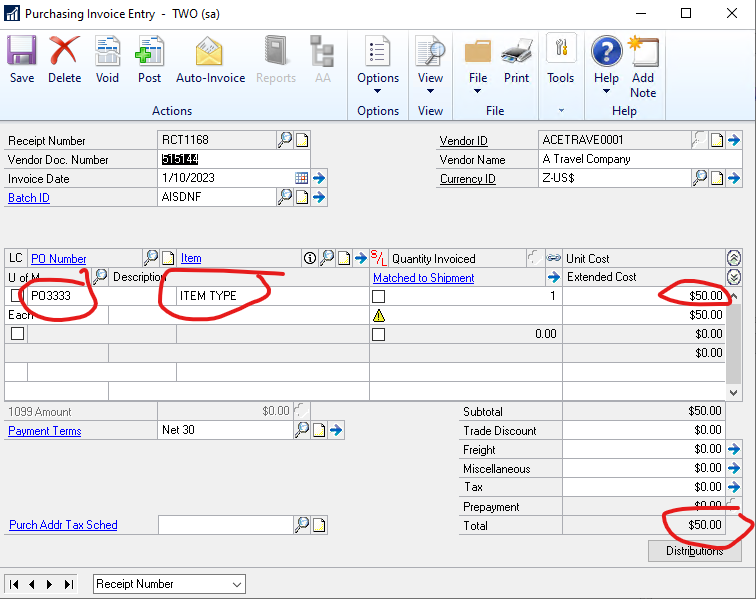
Task: Click Invoice Date expansion arrow
Action: coord(319,178)
